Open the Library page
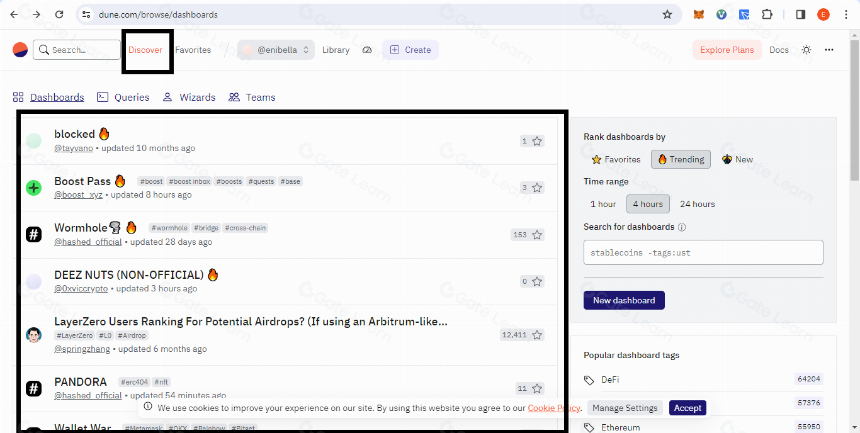 pyautogui.click(x=336, y=50)
